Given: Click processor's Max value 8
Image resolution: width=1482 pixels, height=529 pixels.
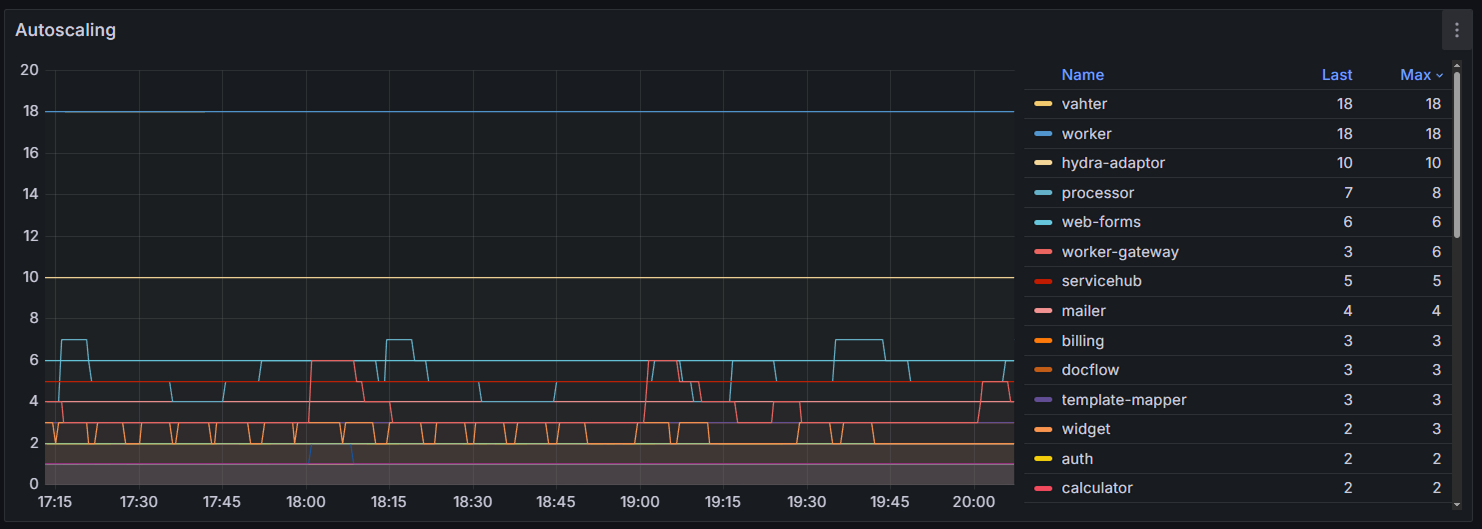Looking at the screenshot, I should click(1437, 193).
